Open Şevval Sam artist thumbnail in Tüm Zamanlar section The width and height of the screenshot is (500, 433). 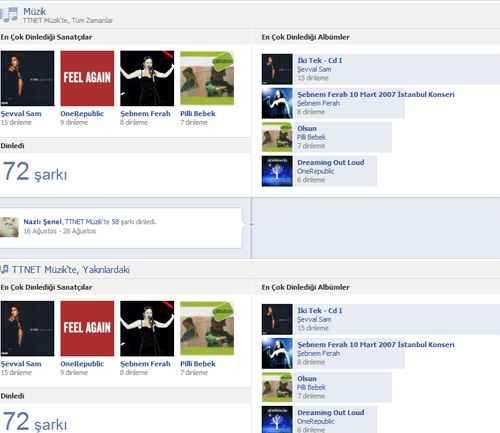27,78
